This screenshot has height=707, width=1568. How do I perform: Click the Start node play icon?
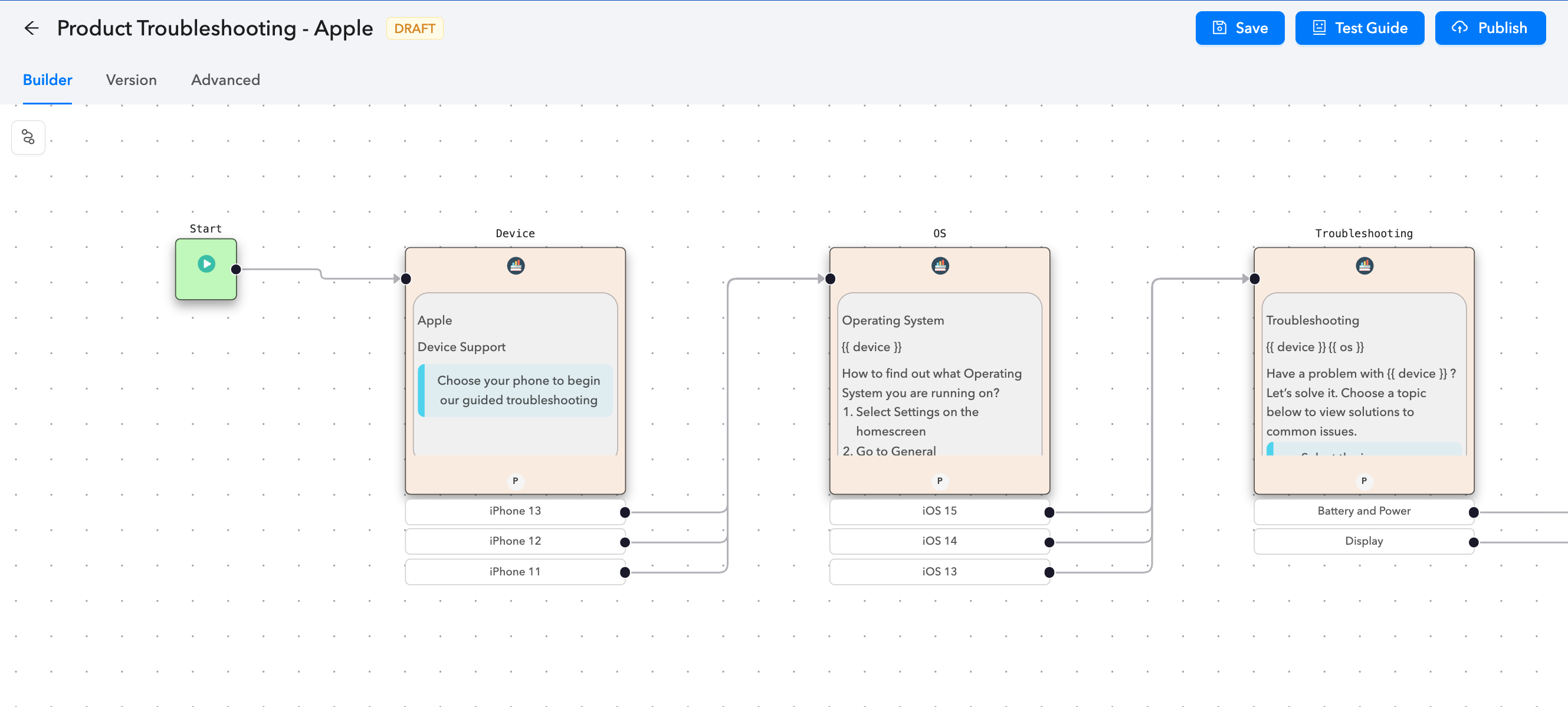pyautogui.click(x=206, y=264)
